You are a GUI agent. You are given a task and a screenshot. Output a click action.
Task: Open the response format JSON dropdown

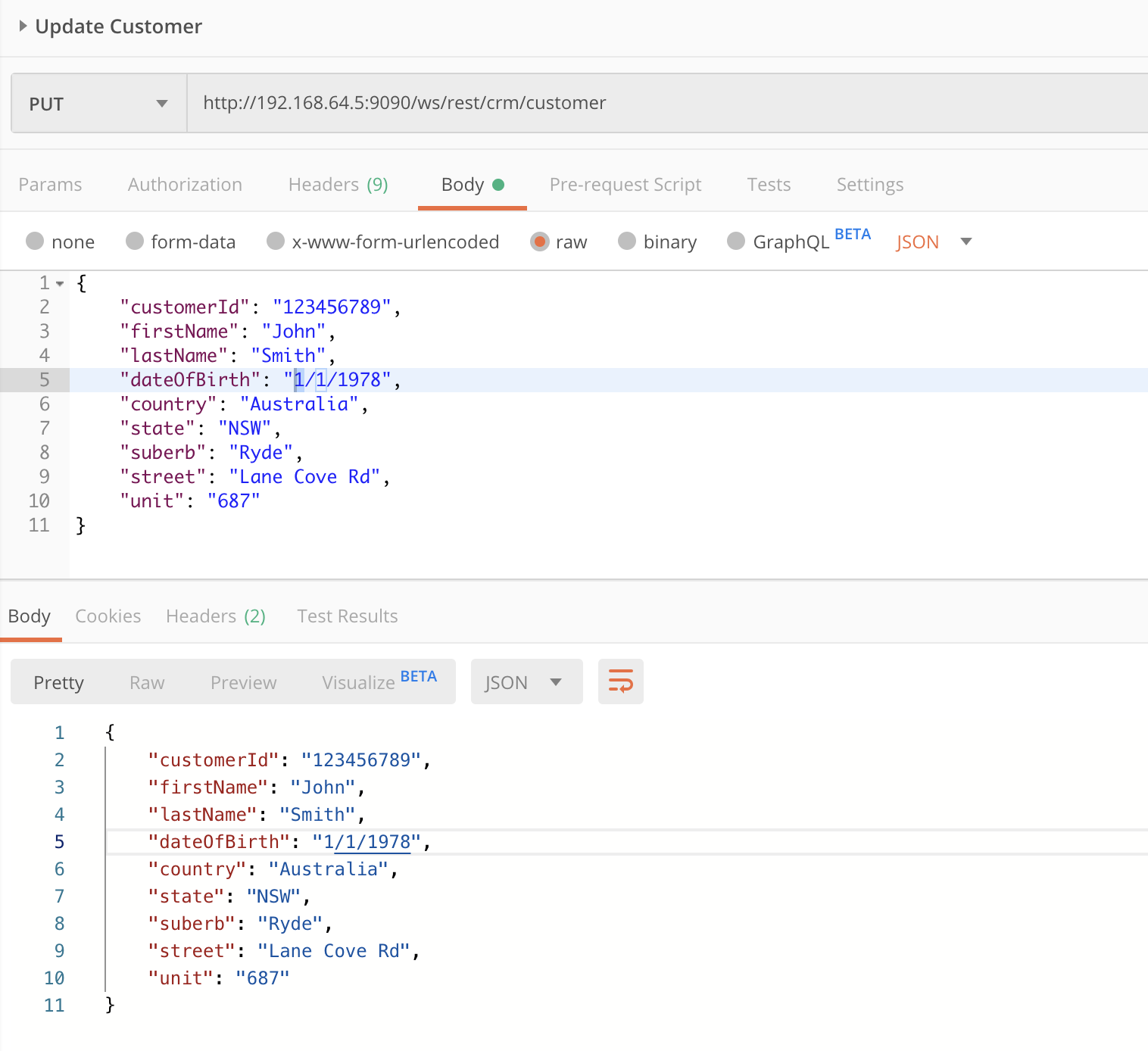point(526,682)
